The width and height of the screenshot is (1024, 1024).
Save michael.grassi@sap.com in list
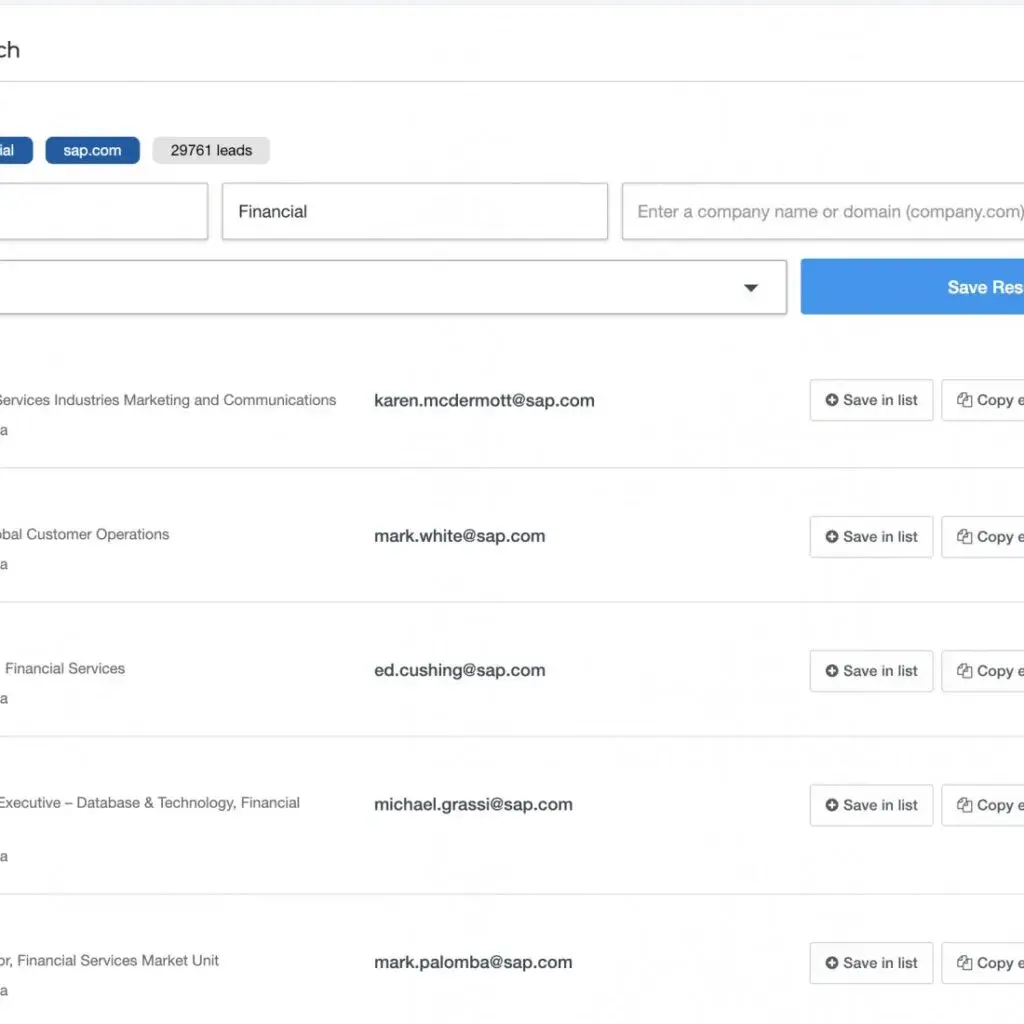pos(871,805)
